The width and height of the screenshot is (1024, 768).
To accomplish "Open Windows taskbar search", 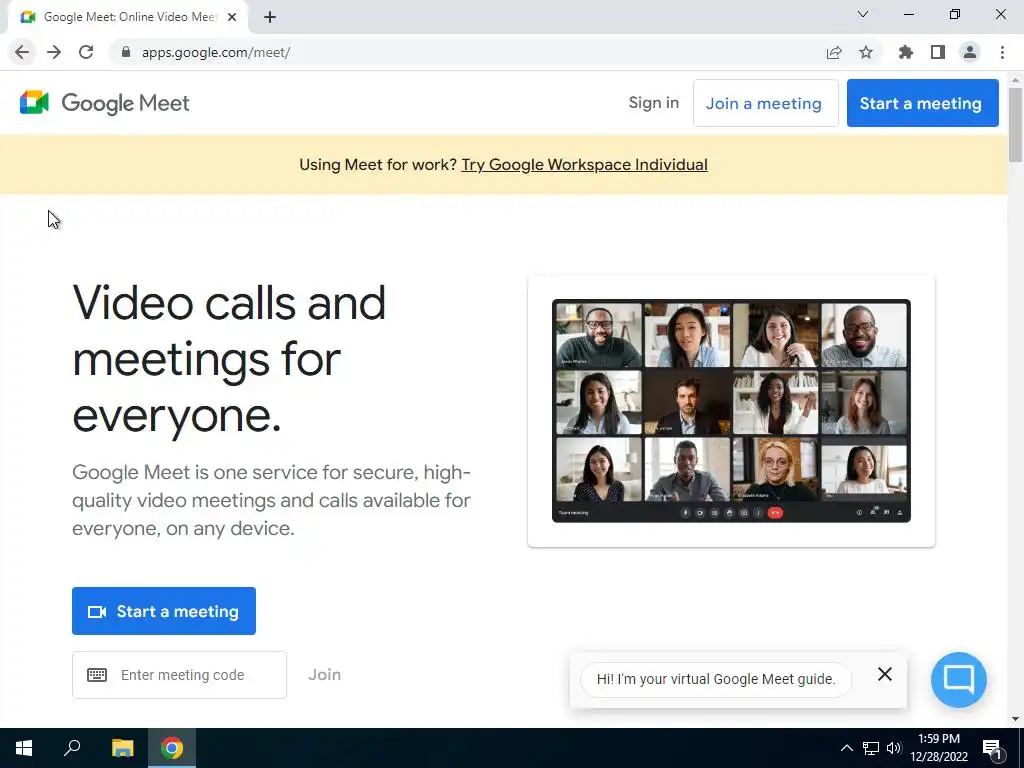I will (x=72, y=748).
